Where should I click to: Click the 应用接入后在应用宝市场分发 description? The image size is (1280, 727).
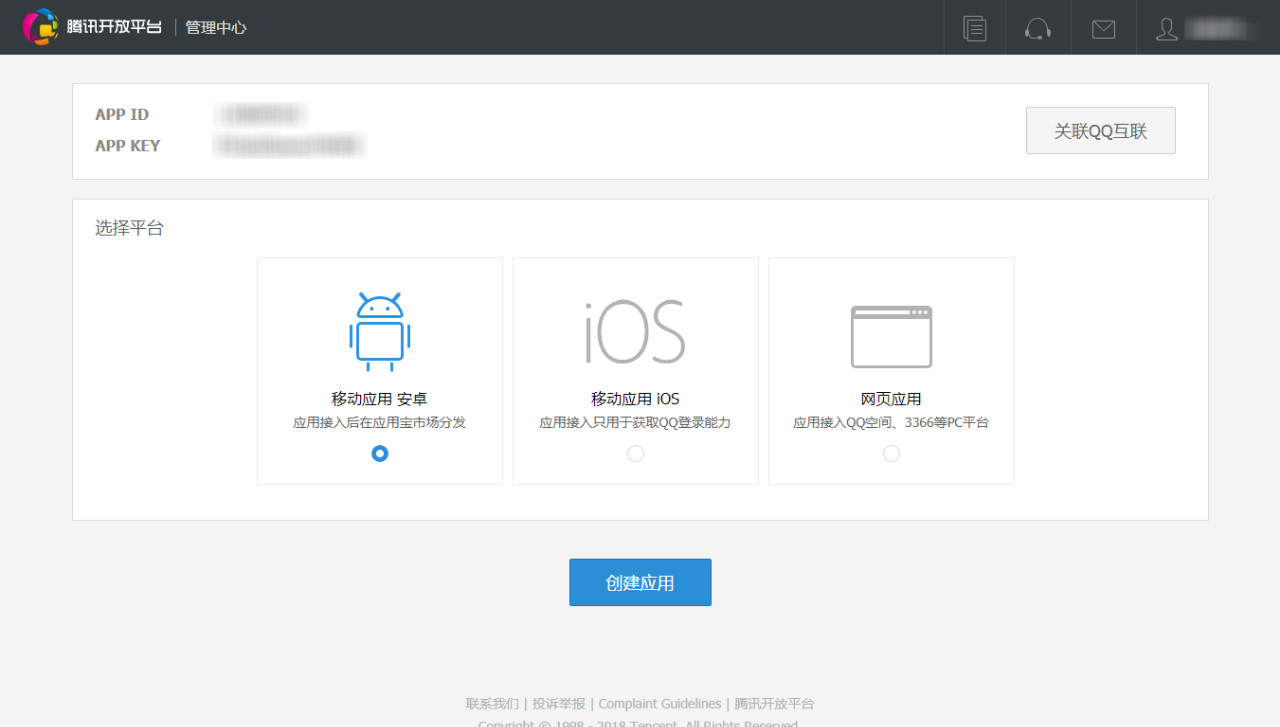click(380, 423)
